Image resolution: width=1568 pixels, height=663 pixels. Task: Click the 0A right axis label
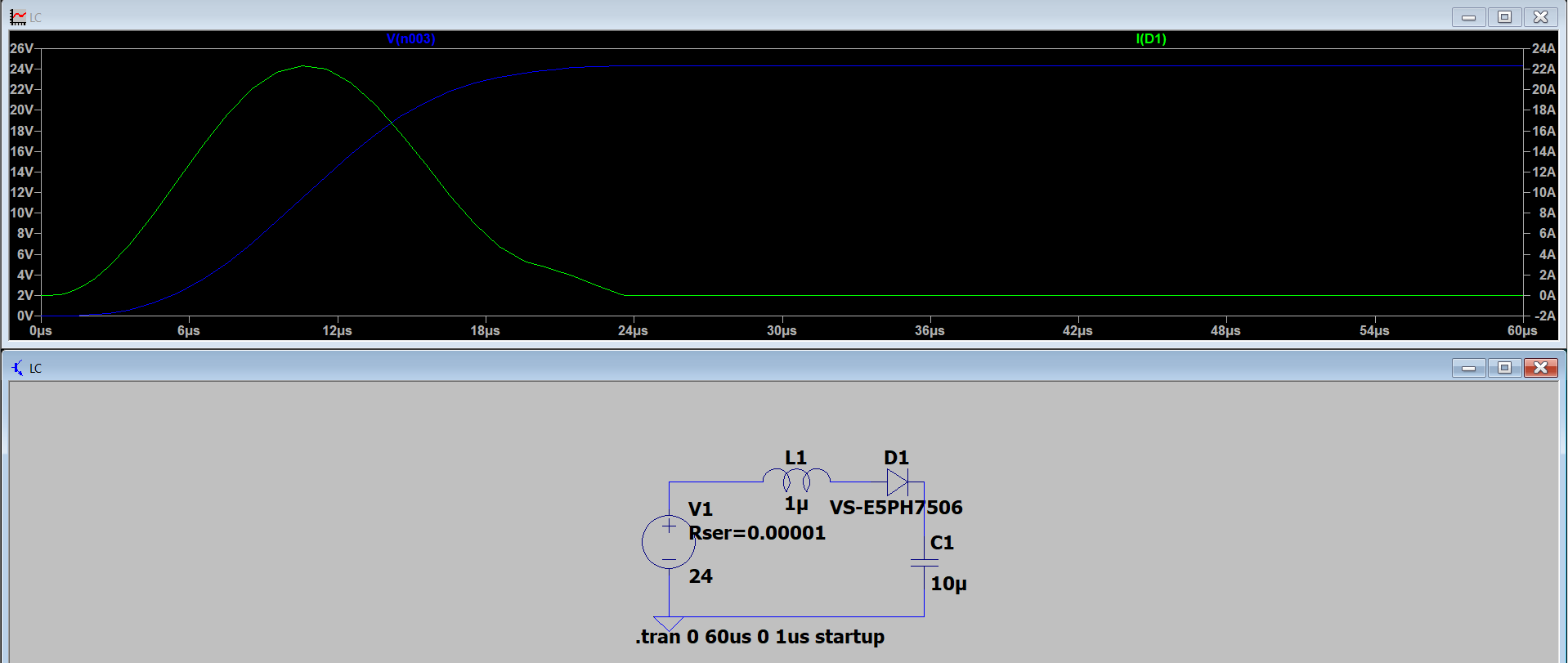1547,295
